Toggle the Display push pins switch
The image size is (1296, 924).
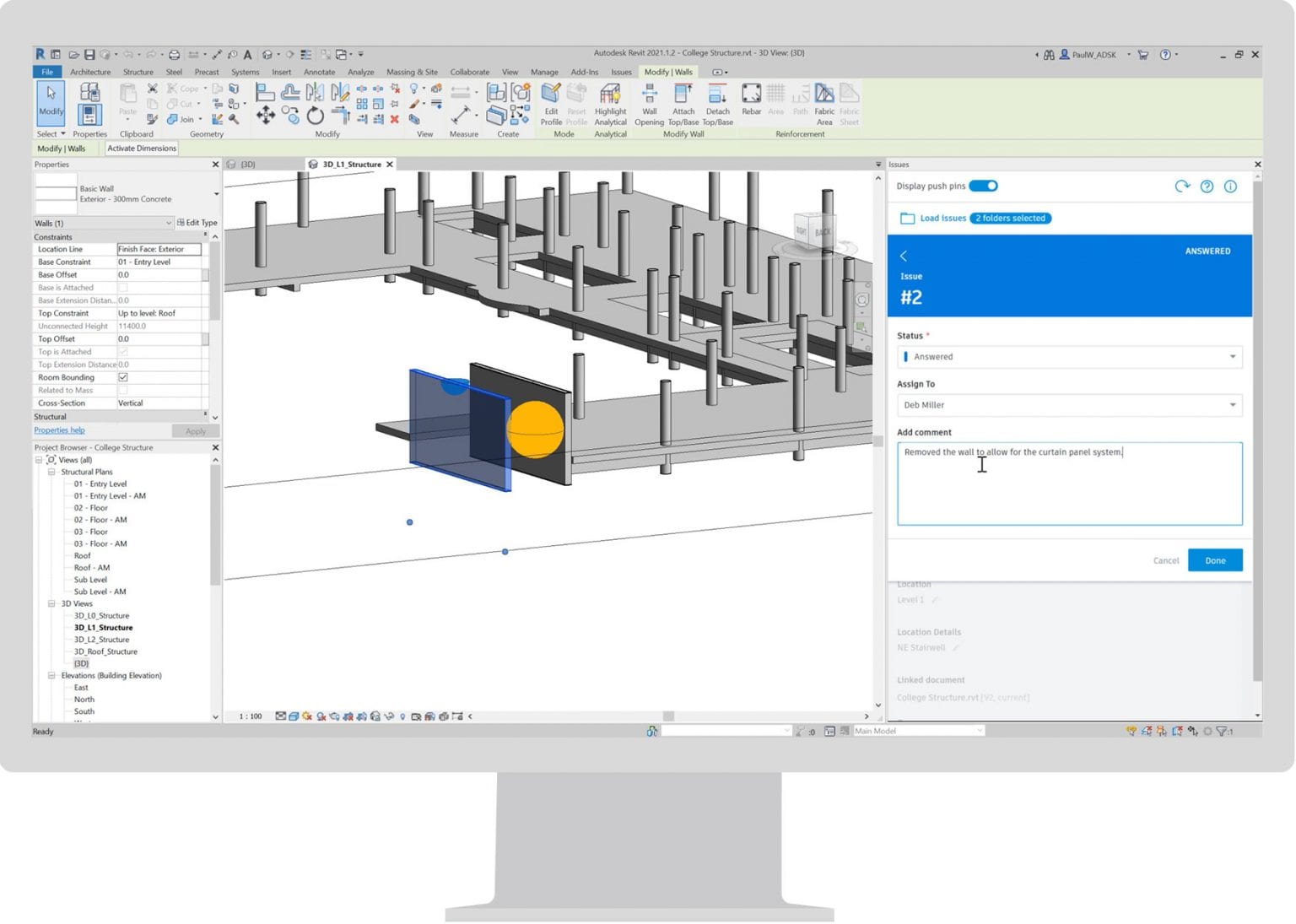985,186
